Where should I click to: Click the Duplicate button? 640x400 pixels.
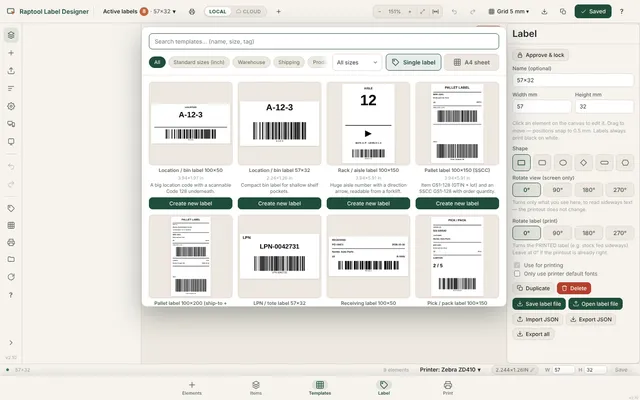pos(533,288)
